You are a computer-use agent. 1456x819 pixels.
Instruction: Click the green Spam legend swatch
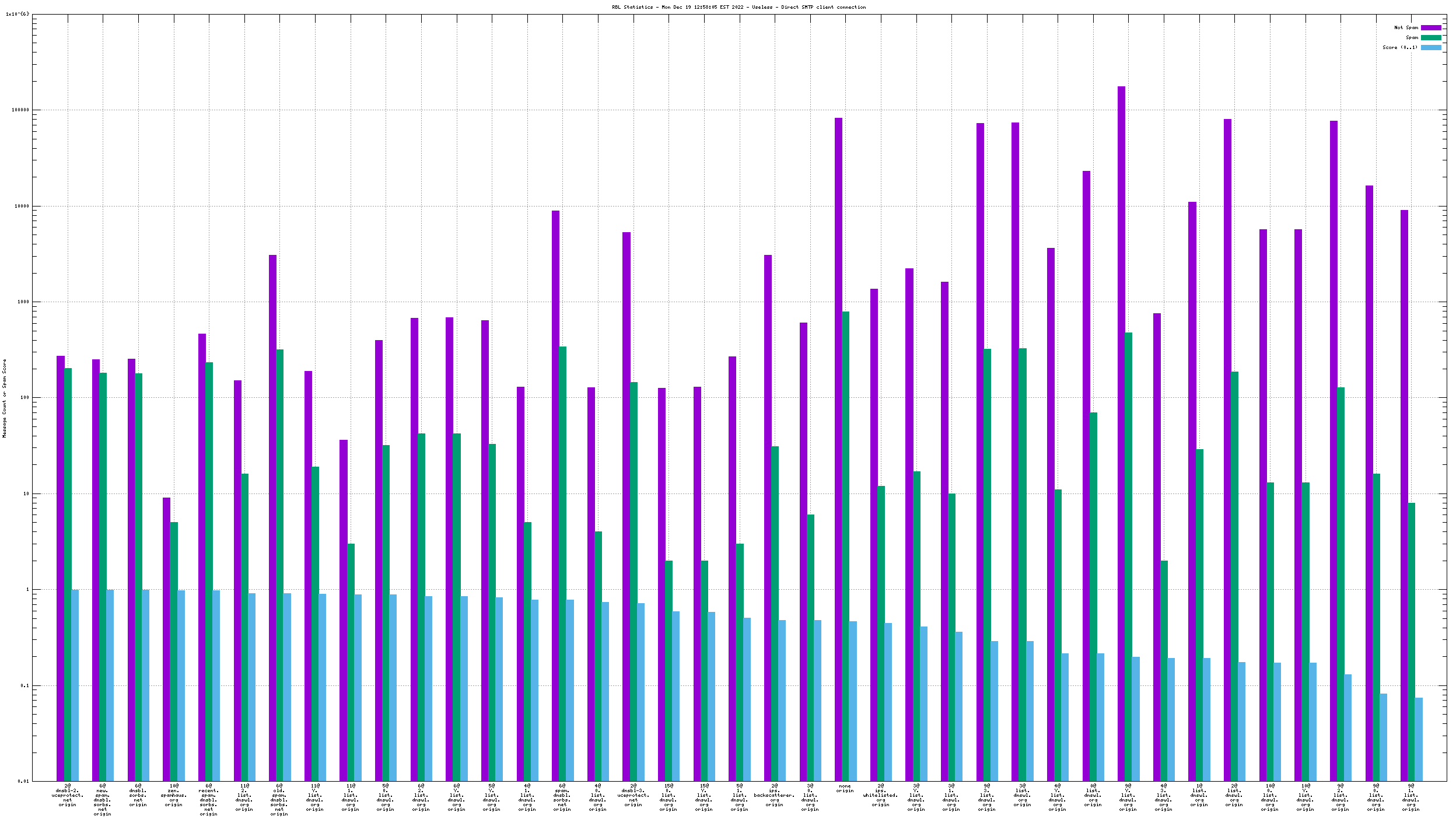point(1430,37)
